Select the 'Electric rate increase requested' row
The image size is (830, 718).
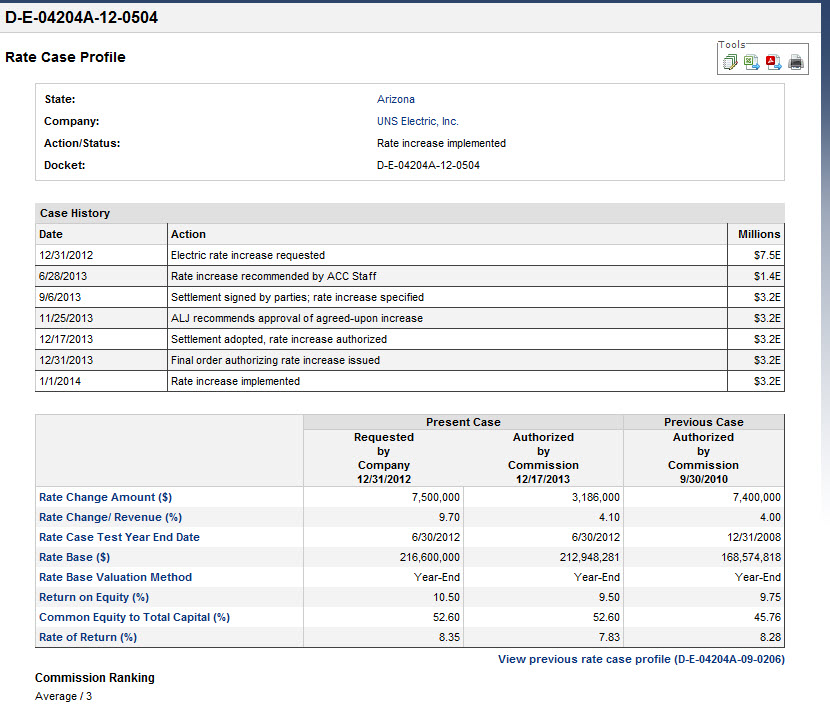tap(248, 255)
